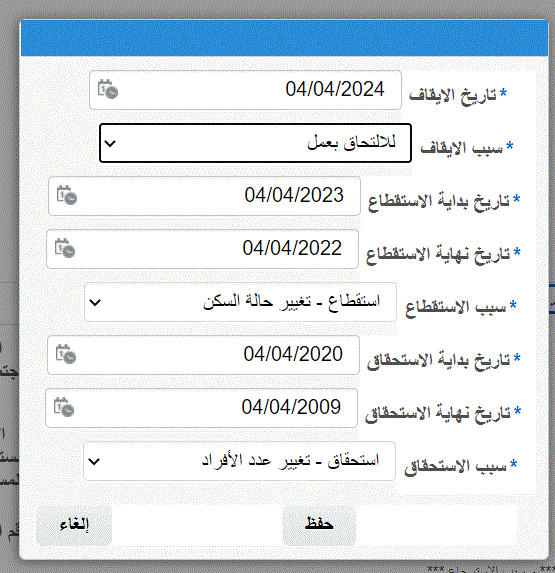This screenshot has height=573, width=555.
Task: Expand the سبب الاستحقاق dropdown
Action: point(239,461)
